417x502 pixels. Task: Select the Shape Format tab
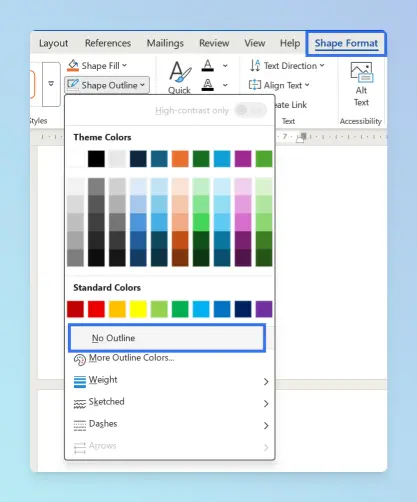[346, 43]
